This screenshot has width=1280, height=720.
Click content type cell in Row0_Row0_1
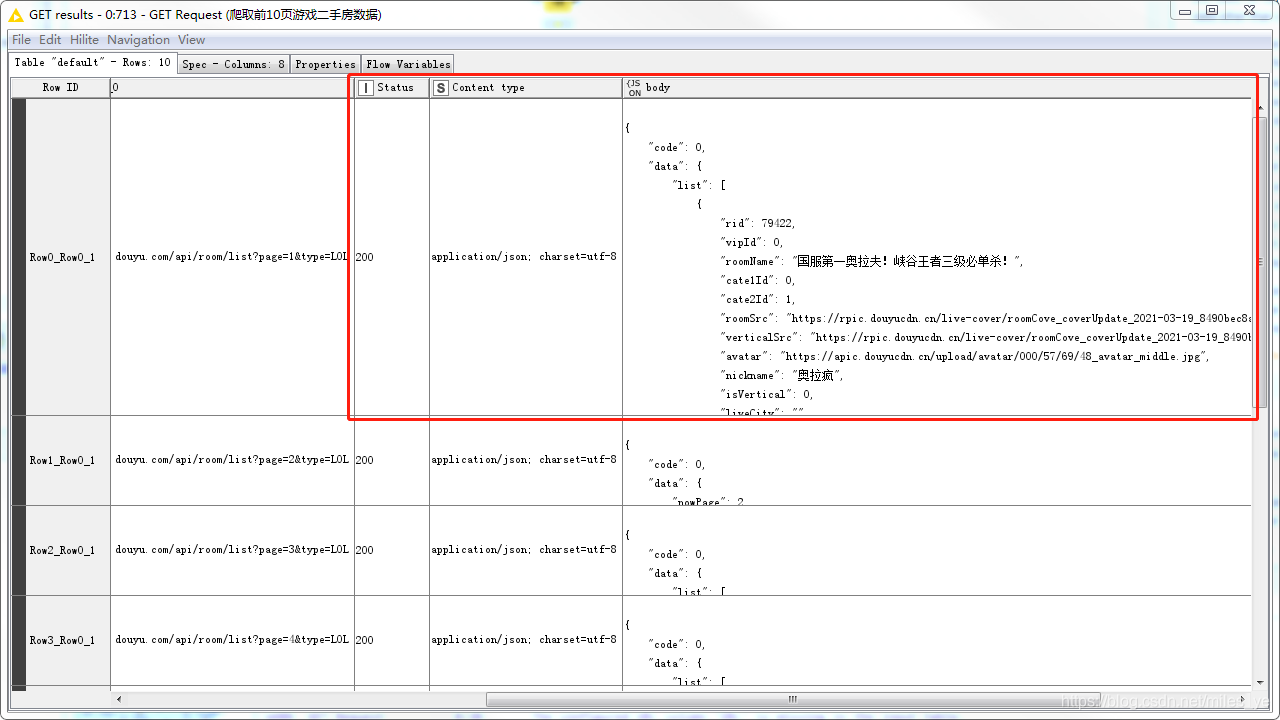click(525, 257)
